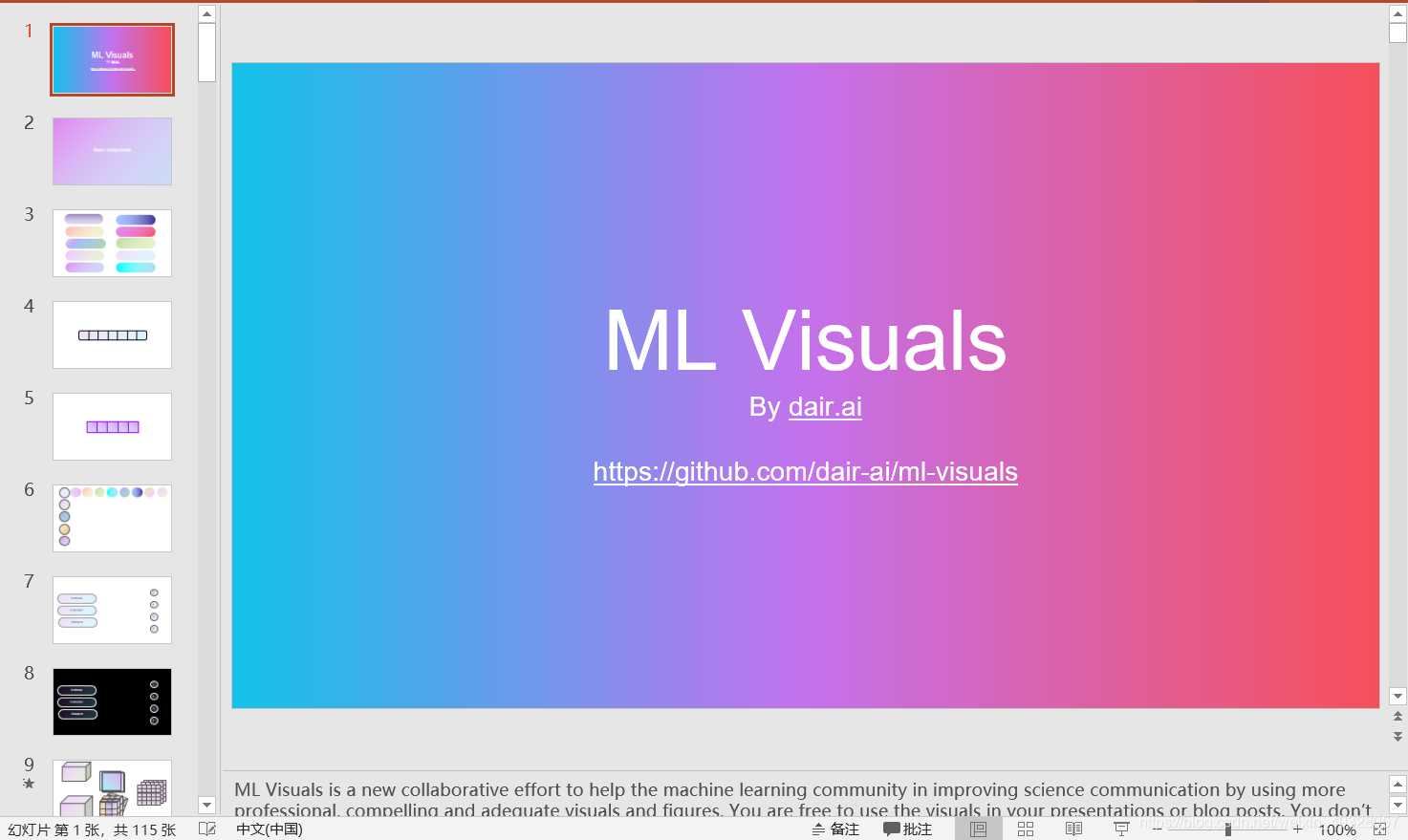This screenshot has height=840, width=1408.
Task: Select slide 9 thumbnail with 3D cubes
Action: (x=112, y=787)
